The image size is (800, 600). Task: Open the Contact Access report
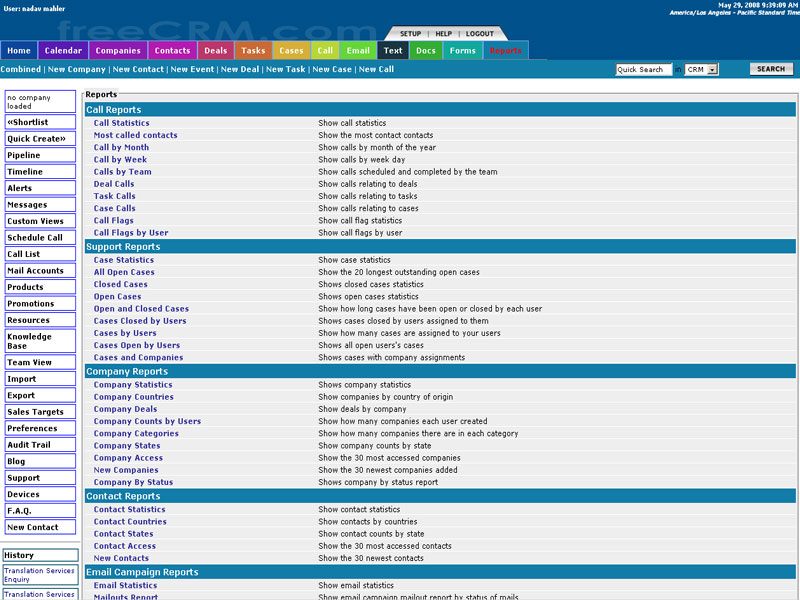tap(124, 546)
